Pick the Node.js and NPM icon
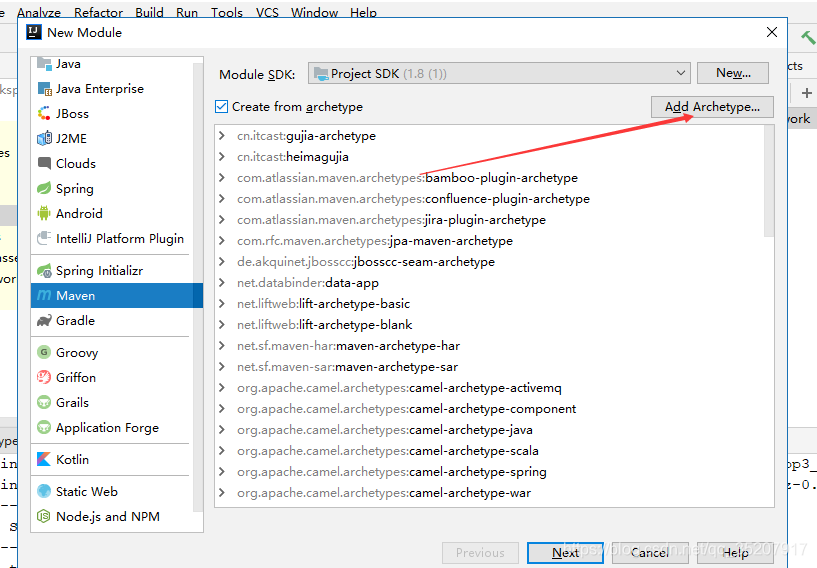This screenshot has width=817, height=568. [44, 516]
